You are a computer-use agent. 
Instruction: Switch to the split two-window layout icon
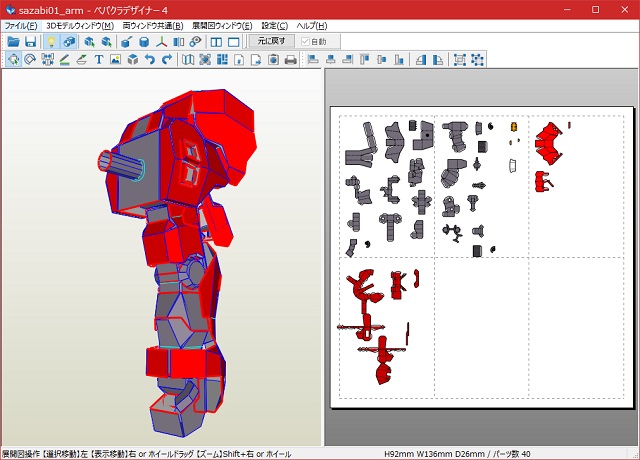[216, 42]
